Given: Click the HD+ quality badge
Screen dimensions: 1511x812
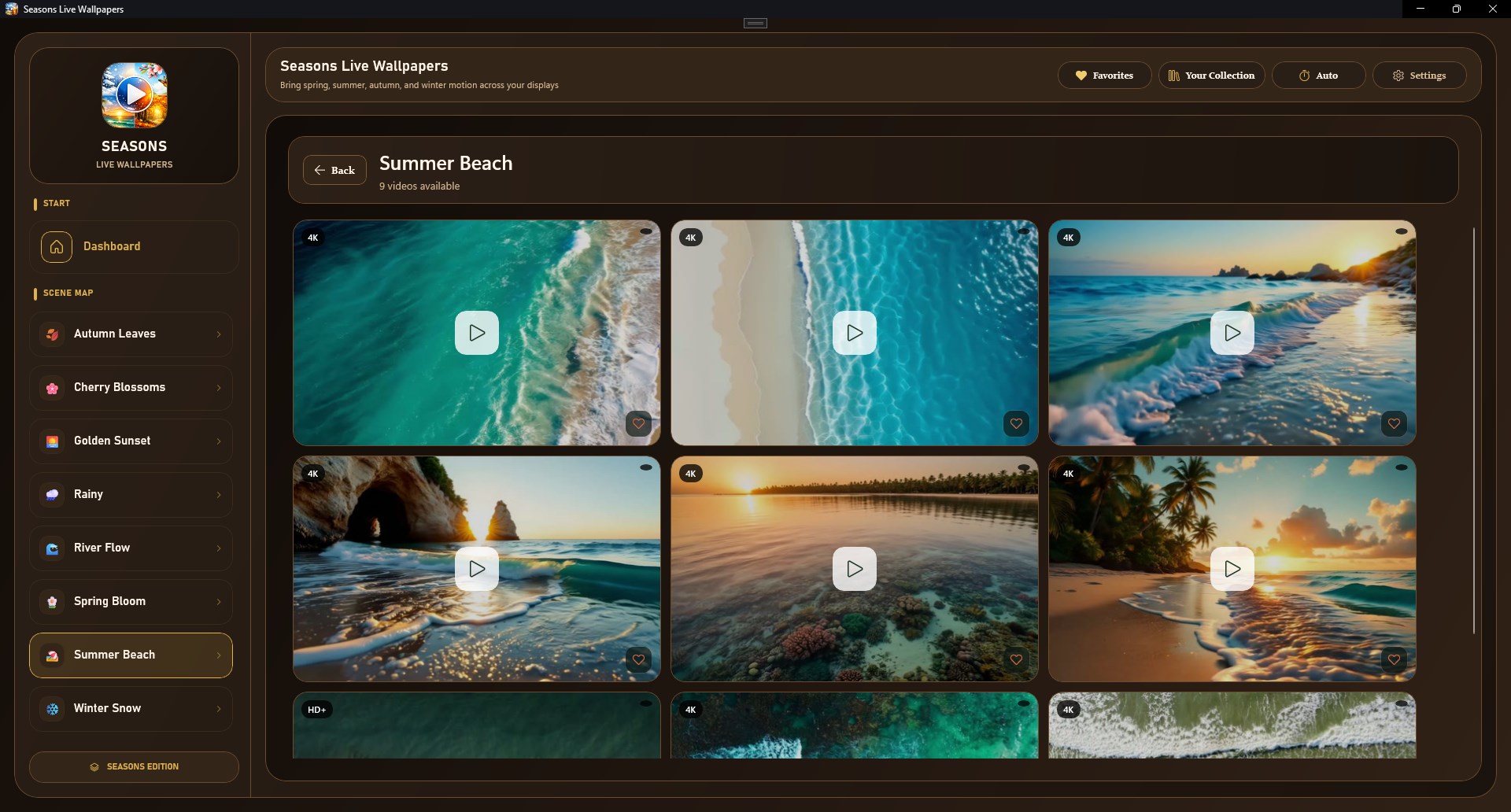Looking at the screenshot, I should 316,710.
